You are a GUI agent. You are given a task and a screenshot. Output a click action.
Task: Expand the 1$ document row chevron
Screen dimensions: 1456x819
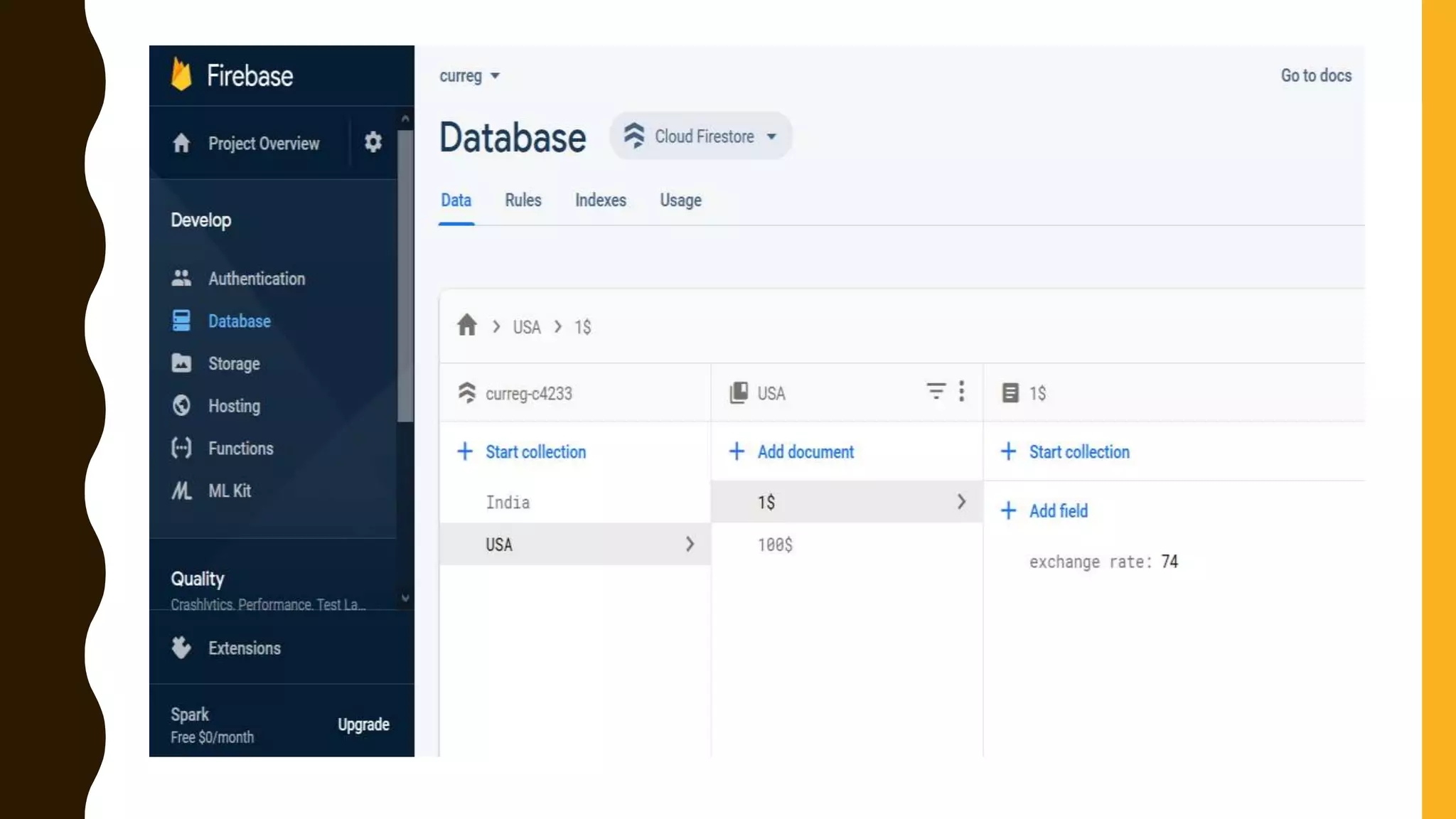(961, 501)
